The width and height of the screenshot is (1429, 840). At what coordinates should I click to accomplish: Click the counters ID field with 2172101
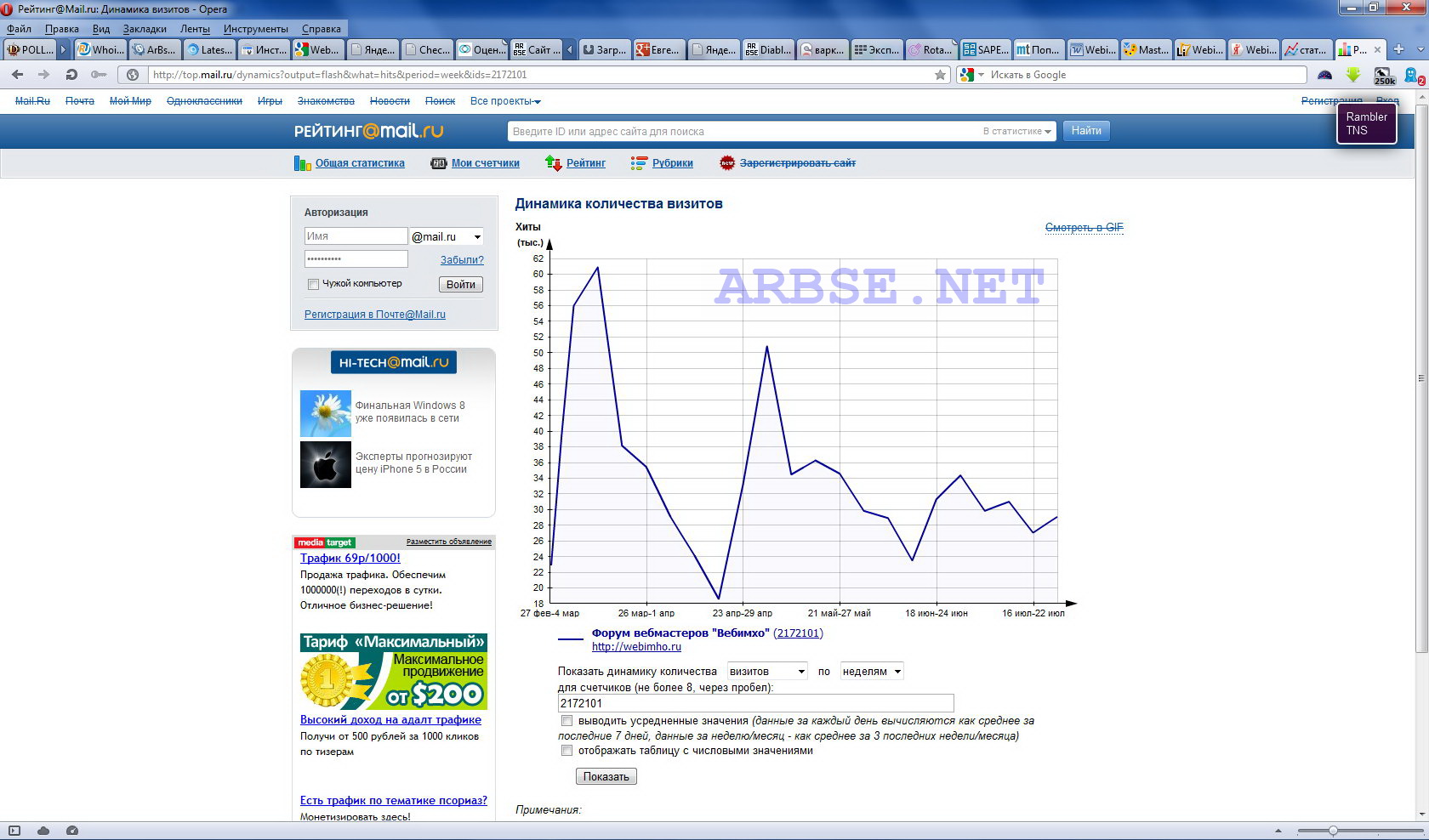pos(755,703)
